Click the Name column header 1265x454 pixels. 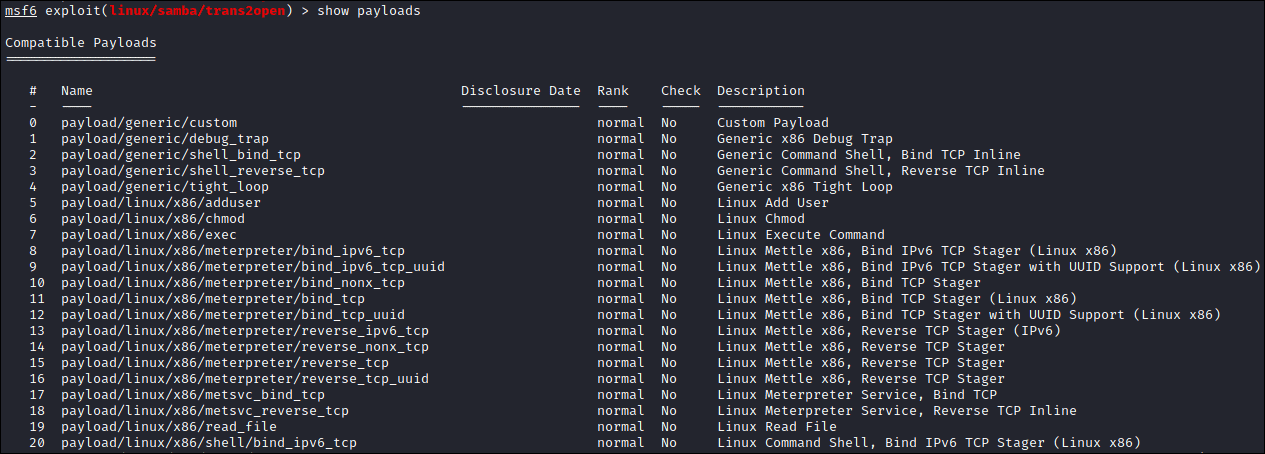(x=77, y=91)
